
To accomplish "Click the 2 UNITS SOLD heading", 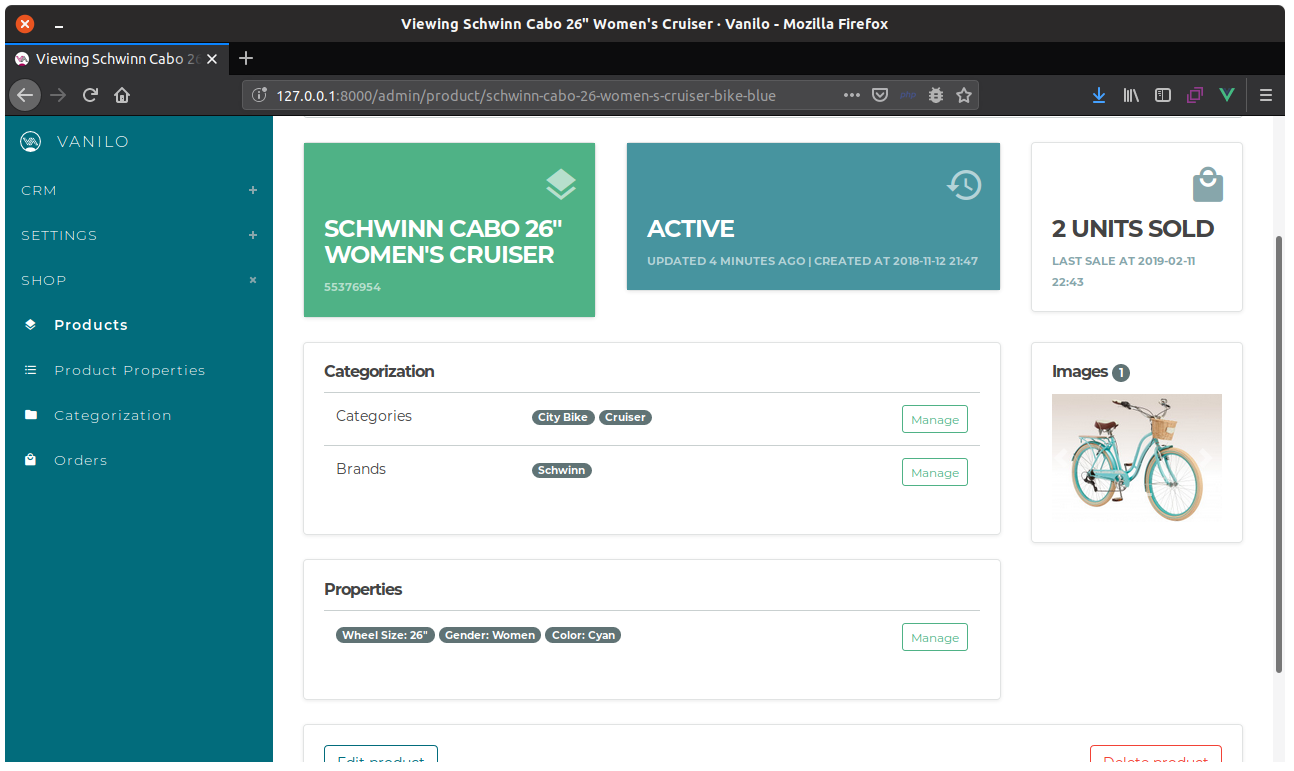I will (x=1133, y=229).
